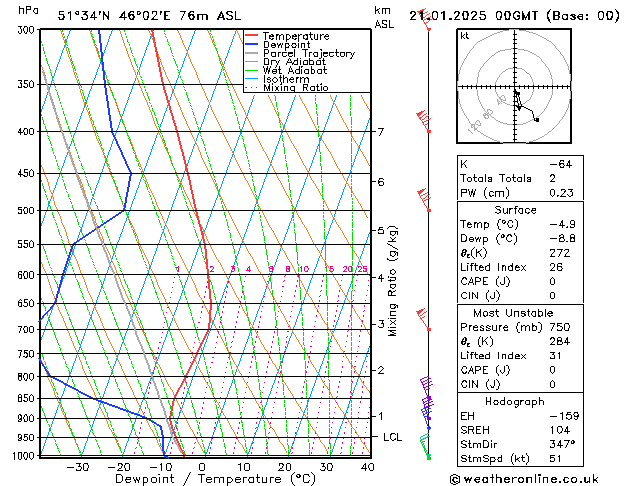Click the green wind barb near surface

[x=425, y=446]
